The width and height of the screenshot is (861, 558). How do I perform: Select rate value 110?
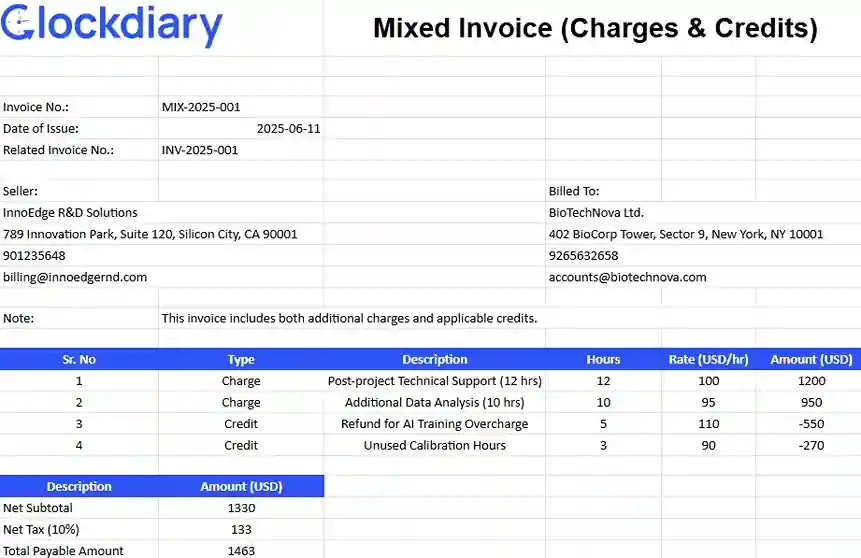708,423
